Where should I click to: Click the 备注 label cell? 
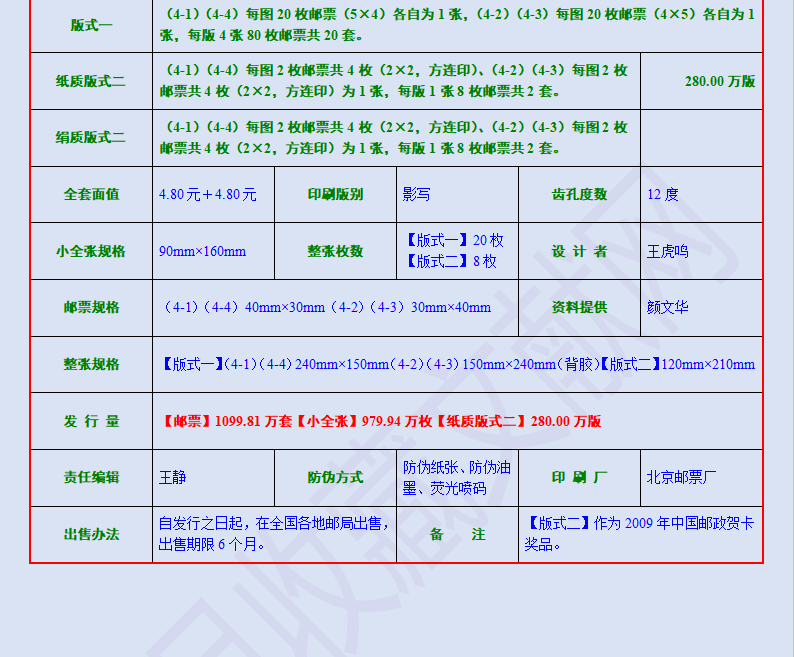tap(457, 534)
